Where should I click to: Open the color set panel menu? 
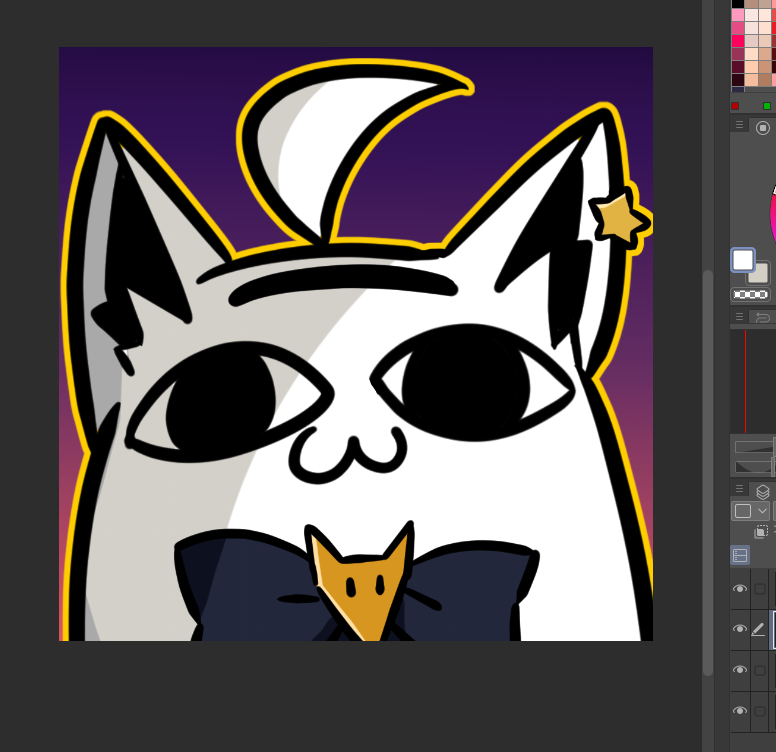tap(739, 125)
